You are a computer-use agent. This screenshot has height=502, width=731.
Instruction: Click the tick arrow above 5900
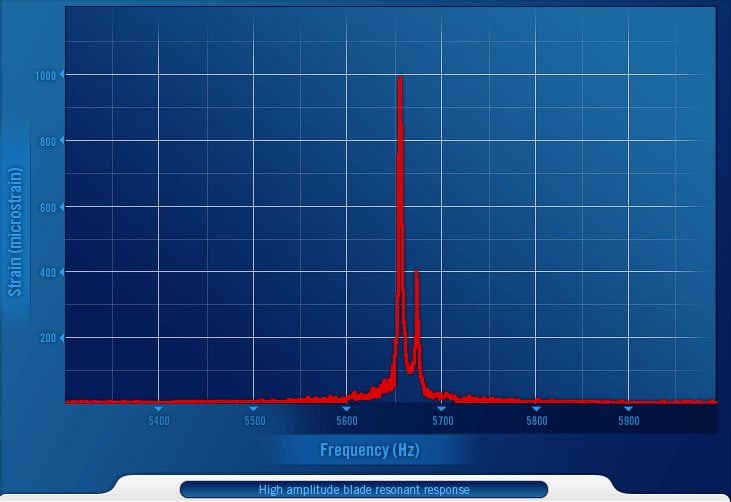coord(628,409)
